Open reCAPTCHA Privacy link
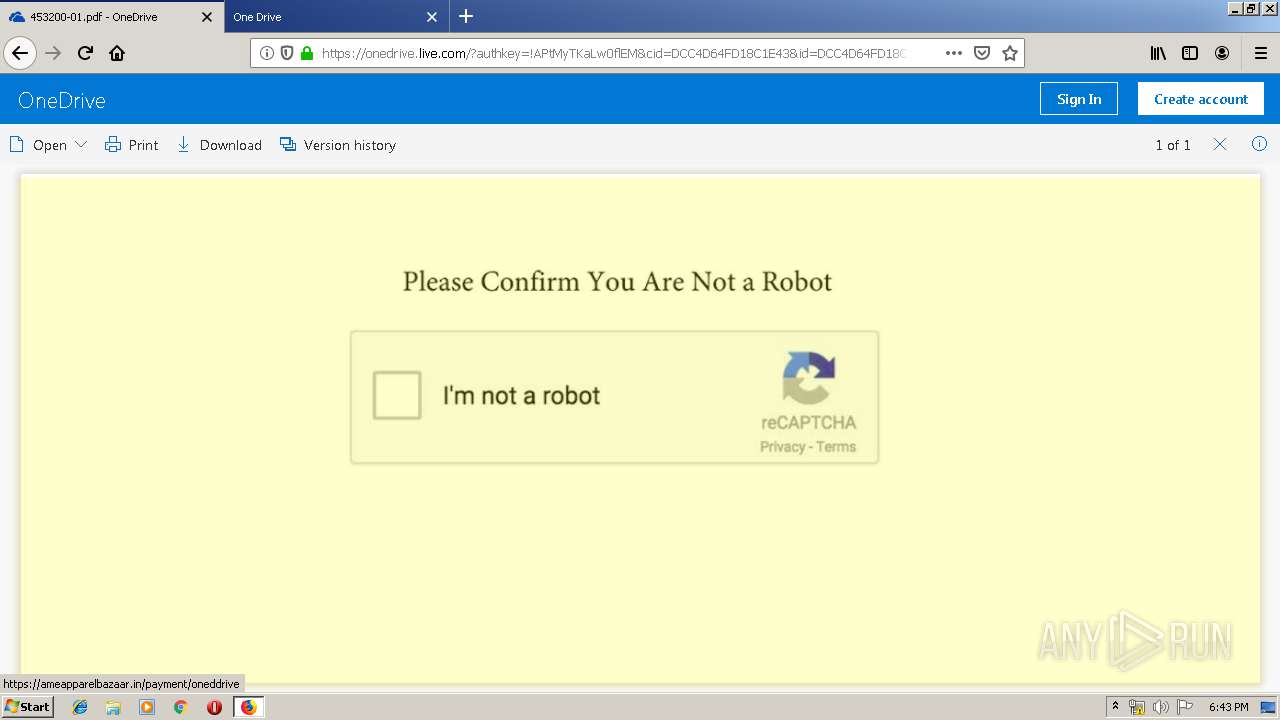This screenshot has width=1280, height=720. pos(782,447)
